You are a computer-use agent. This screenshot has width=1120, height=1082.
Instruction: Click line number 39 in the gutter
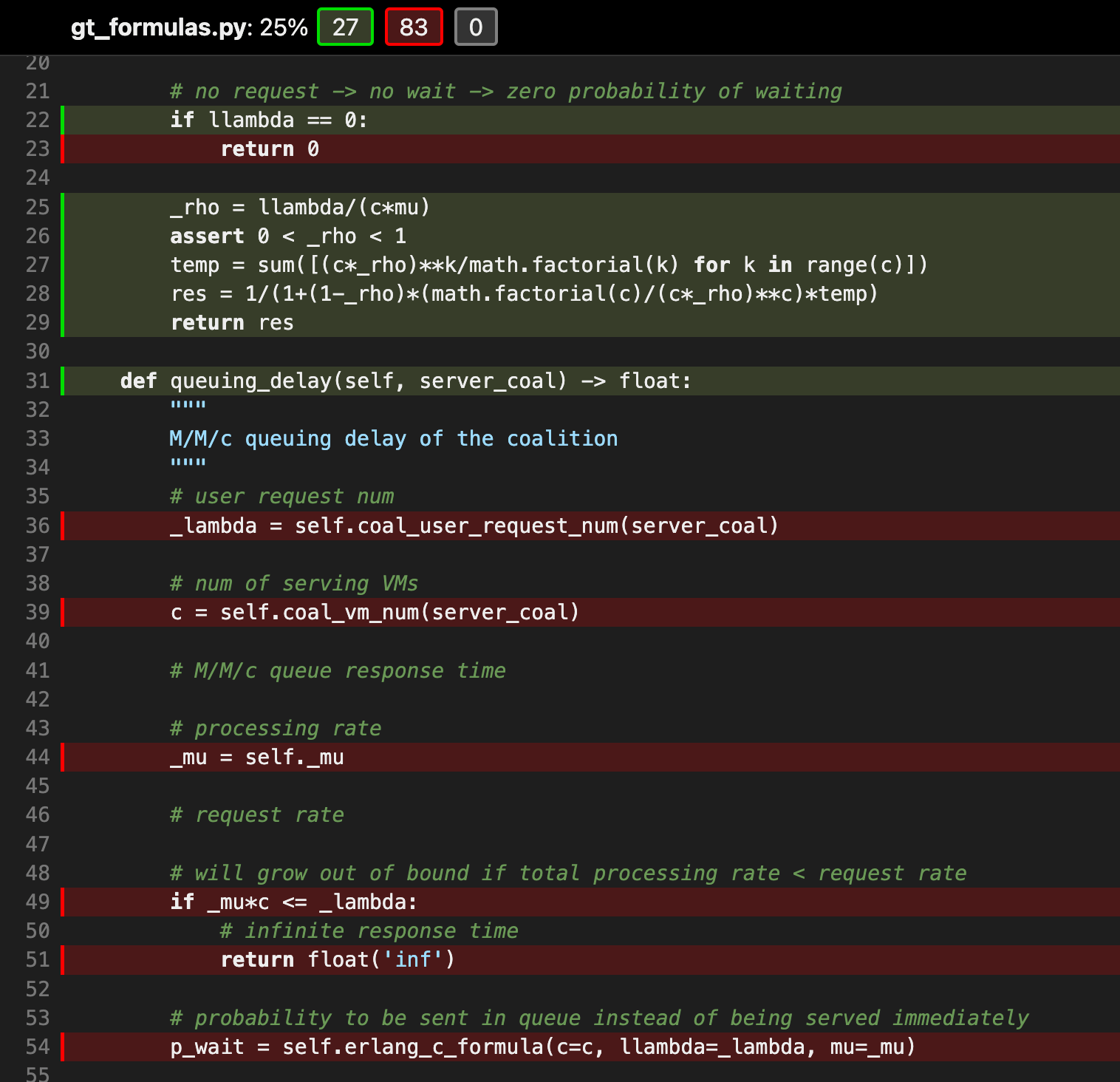point(38,613)
